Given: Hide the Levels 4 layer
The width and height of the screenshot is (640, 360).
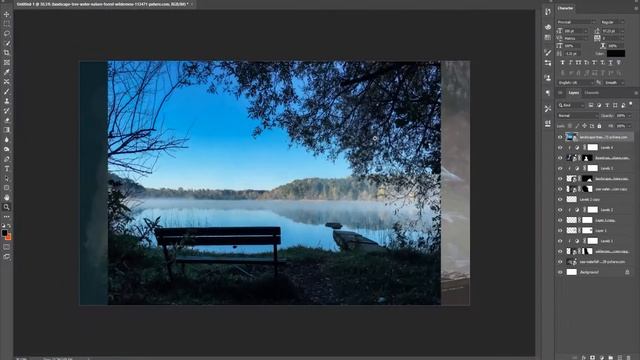Looking at the screenshot, I should point(560,147).
